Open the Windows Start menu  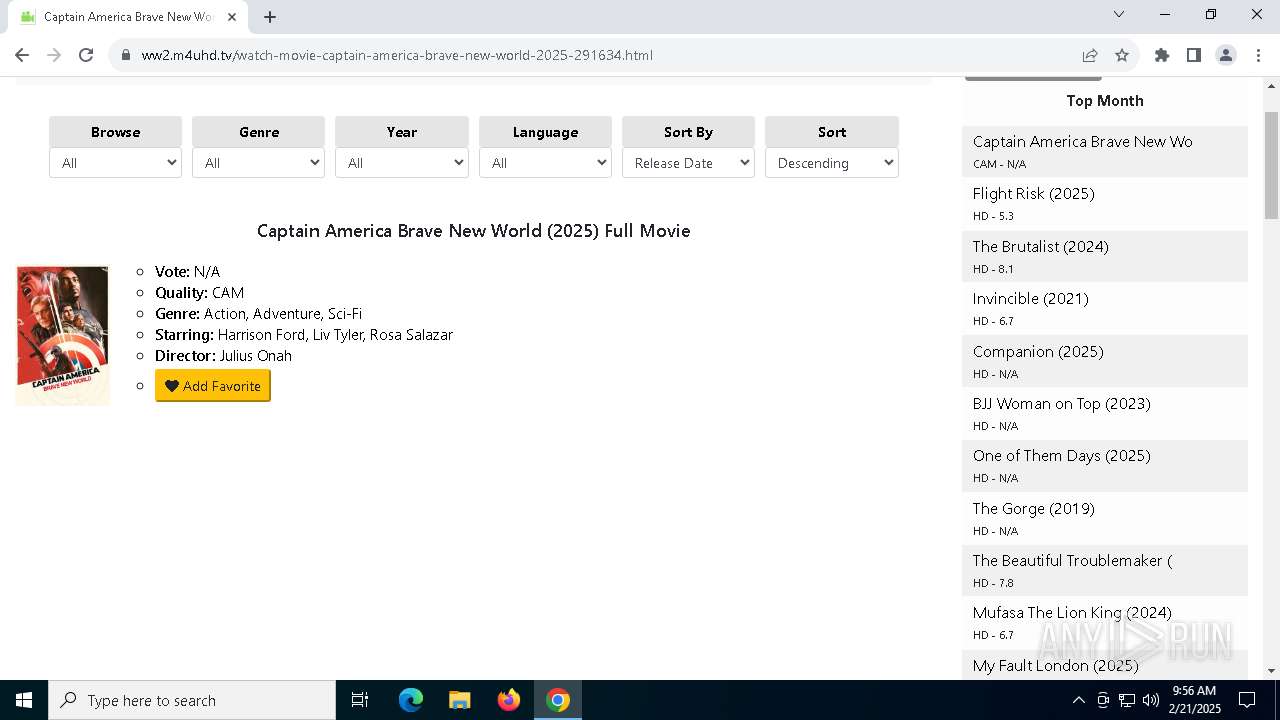pos(24,700)
